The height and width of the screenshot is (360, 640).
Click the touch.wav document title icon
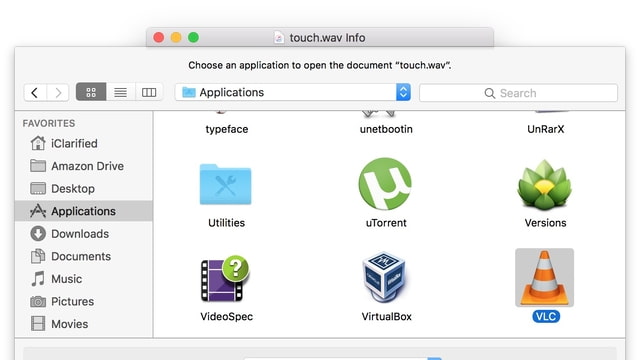tap(279, 38)
